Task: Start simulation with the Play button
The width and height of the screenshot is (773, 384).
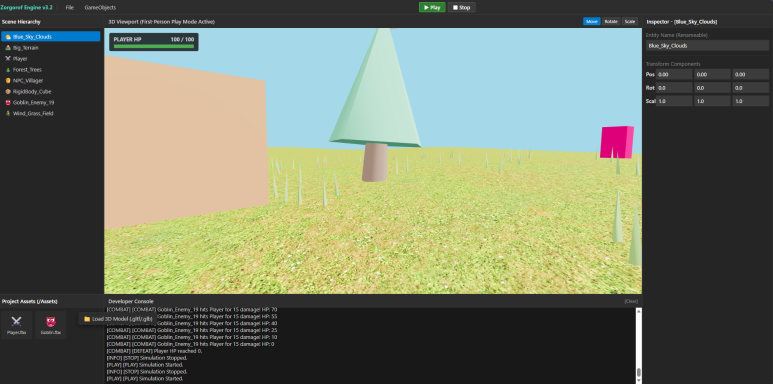Action: point(432,7)
